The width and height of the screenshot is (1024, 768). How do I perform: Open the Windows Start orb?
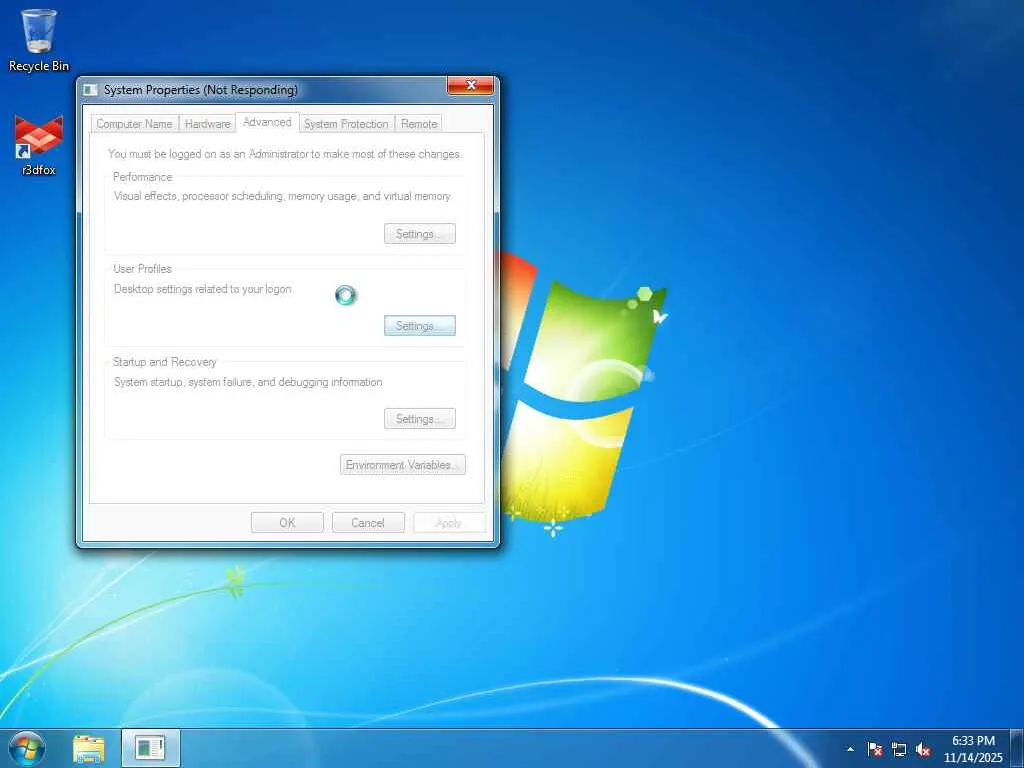point(27,748)
